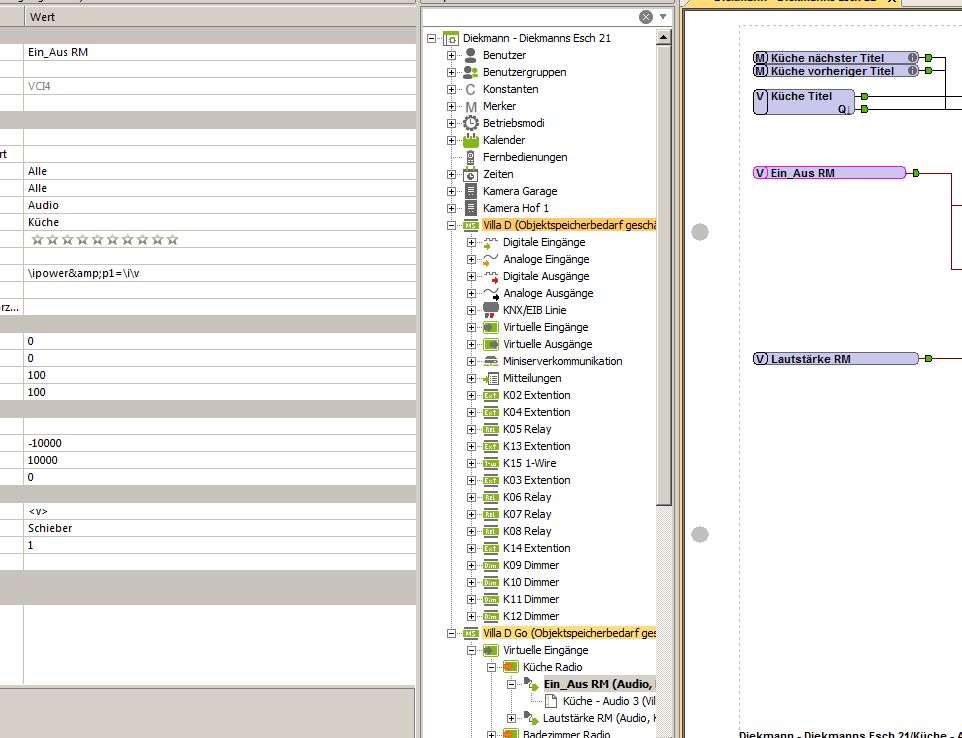Collapse the Villa D miniserver node
The height and width of the screenshot is (738, 962).
452,226
